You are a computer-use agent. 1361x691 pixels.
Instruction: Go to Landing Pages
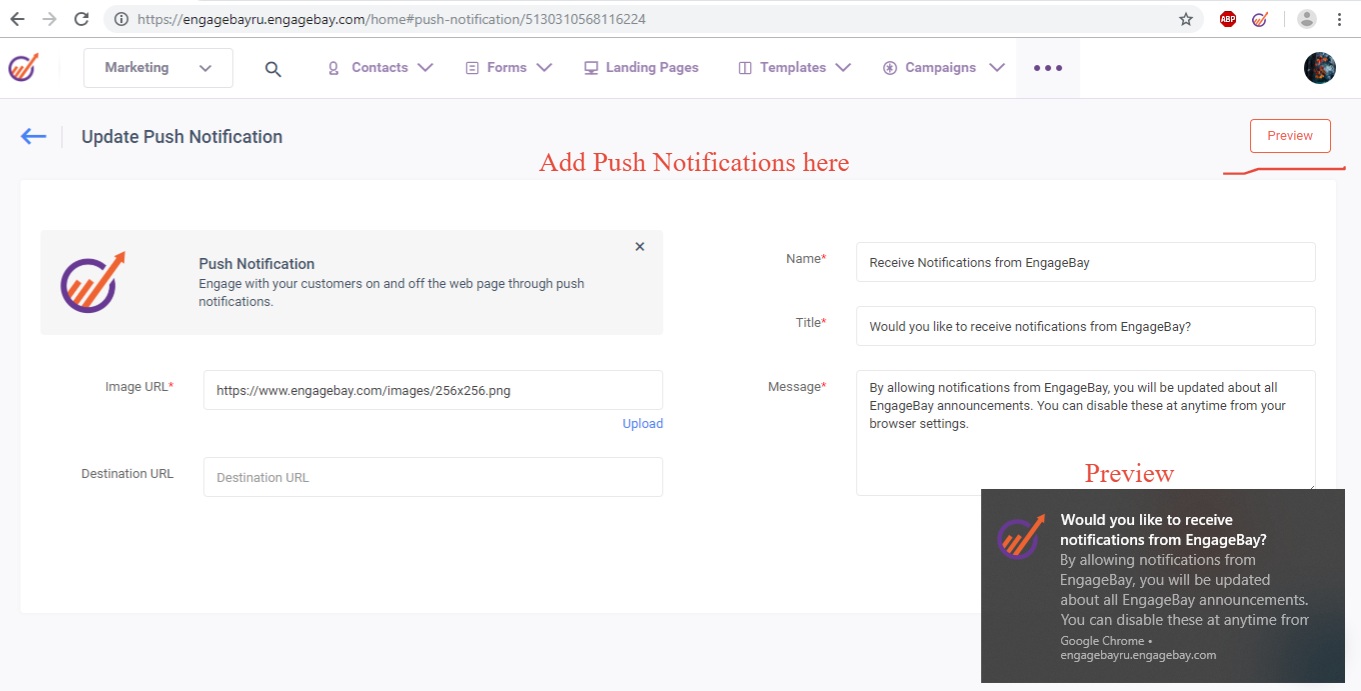click(641, 68)
